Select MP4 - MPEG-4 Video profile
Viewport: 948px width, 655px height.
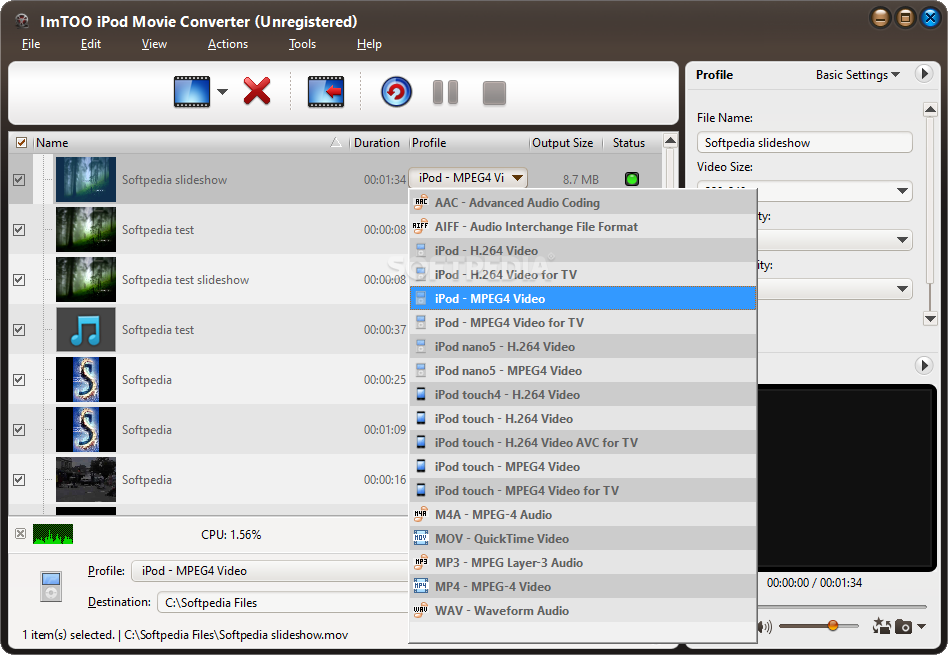coord(583,586)
